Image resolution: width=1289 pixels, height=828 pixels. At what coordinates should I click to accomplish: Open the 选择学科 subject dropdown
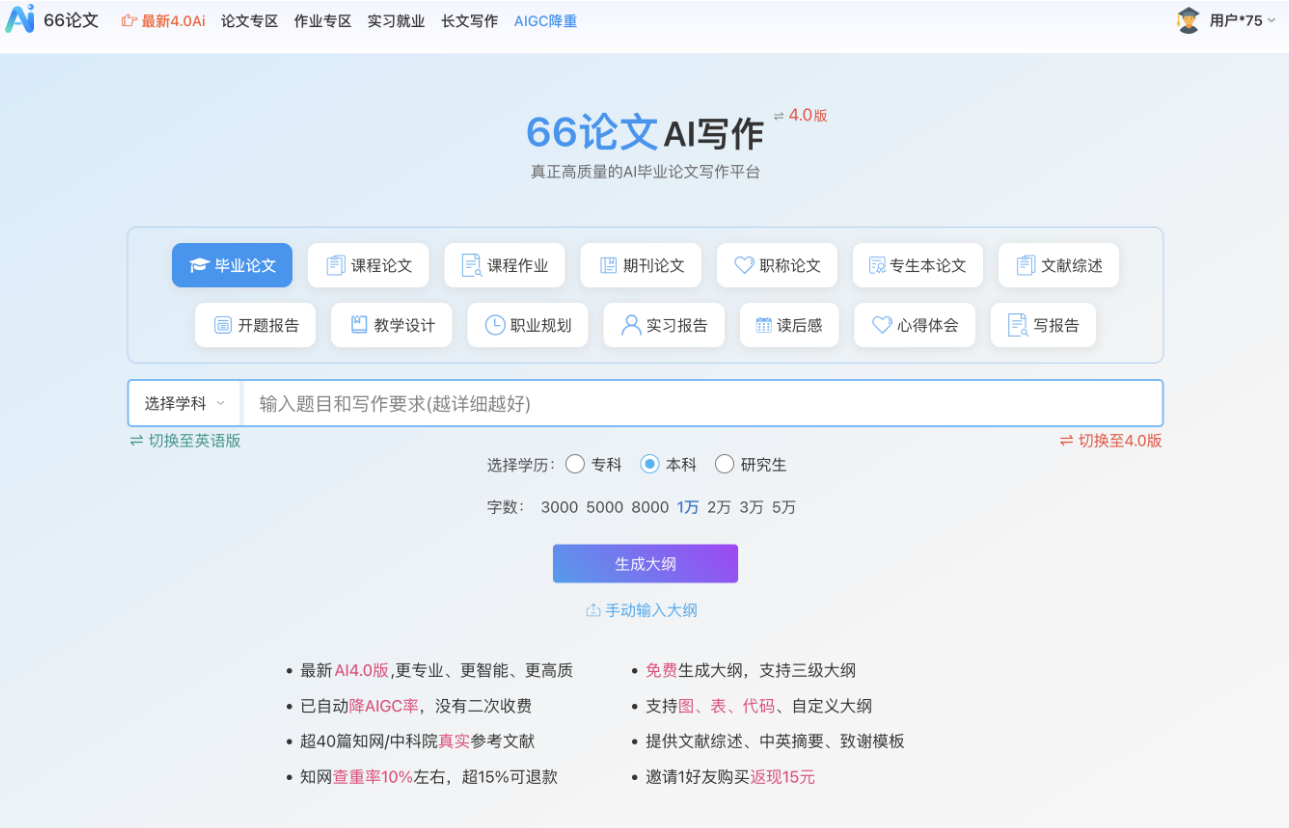click(x=185, y=403)
